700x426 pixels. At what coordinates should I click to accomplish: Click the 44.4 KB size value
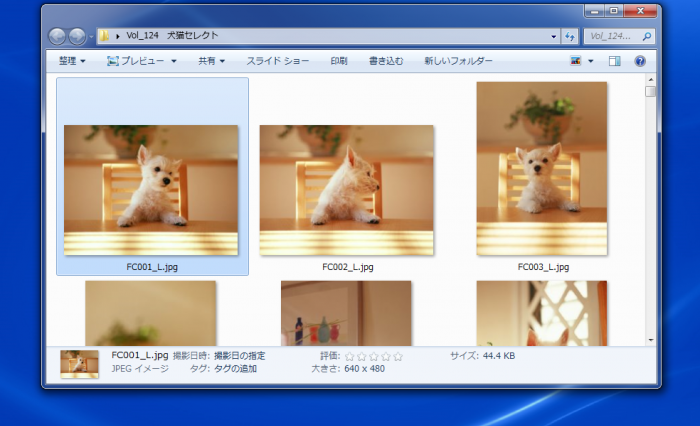(x=499, y=356)
